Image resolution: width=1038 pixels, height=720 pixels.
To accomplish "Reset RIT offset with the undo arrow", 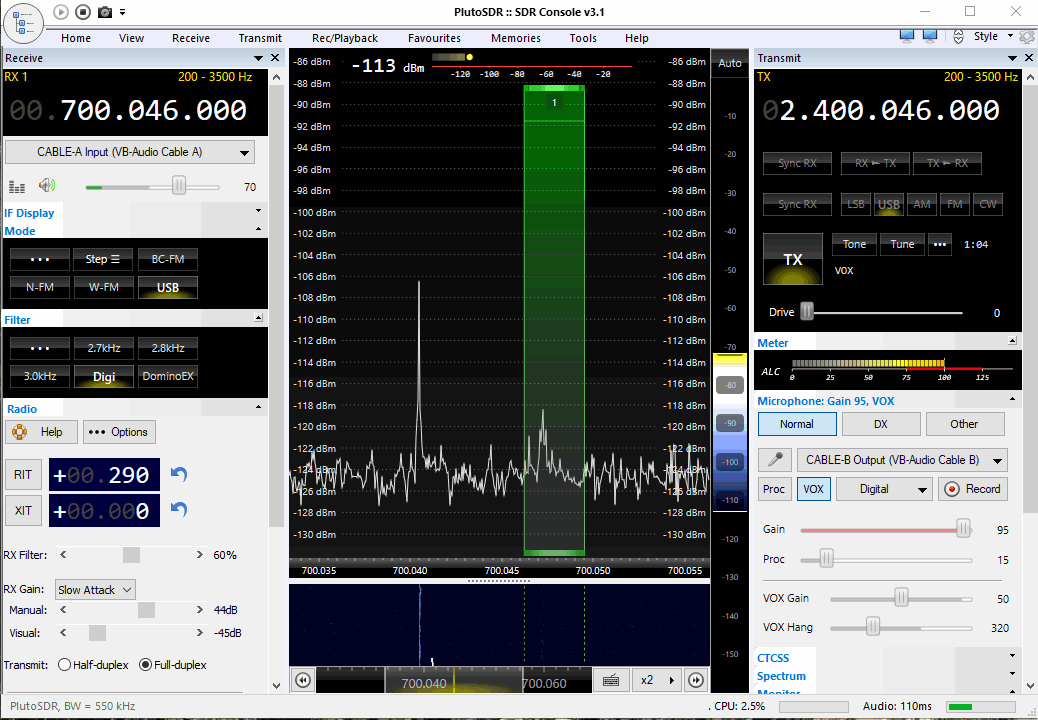I will click(179, 474).
